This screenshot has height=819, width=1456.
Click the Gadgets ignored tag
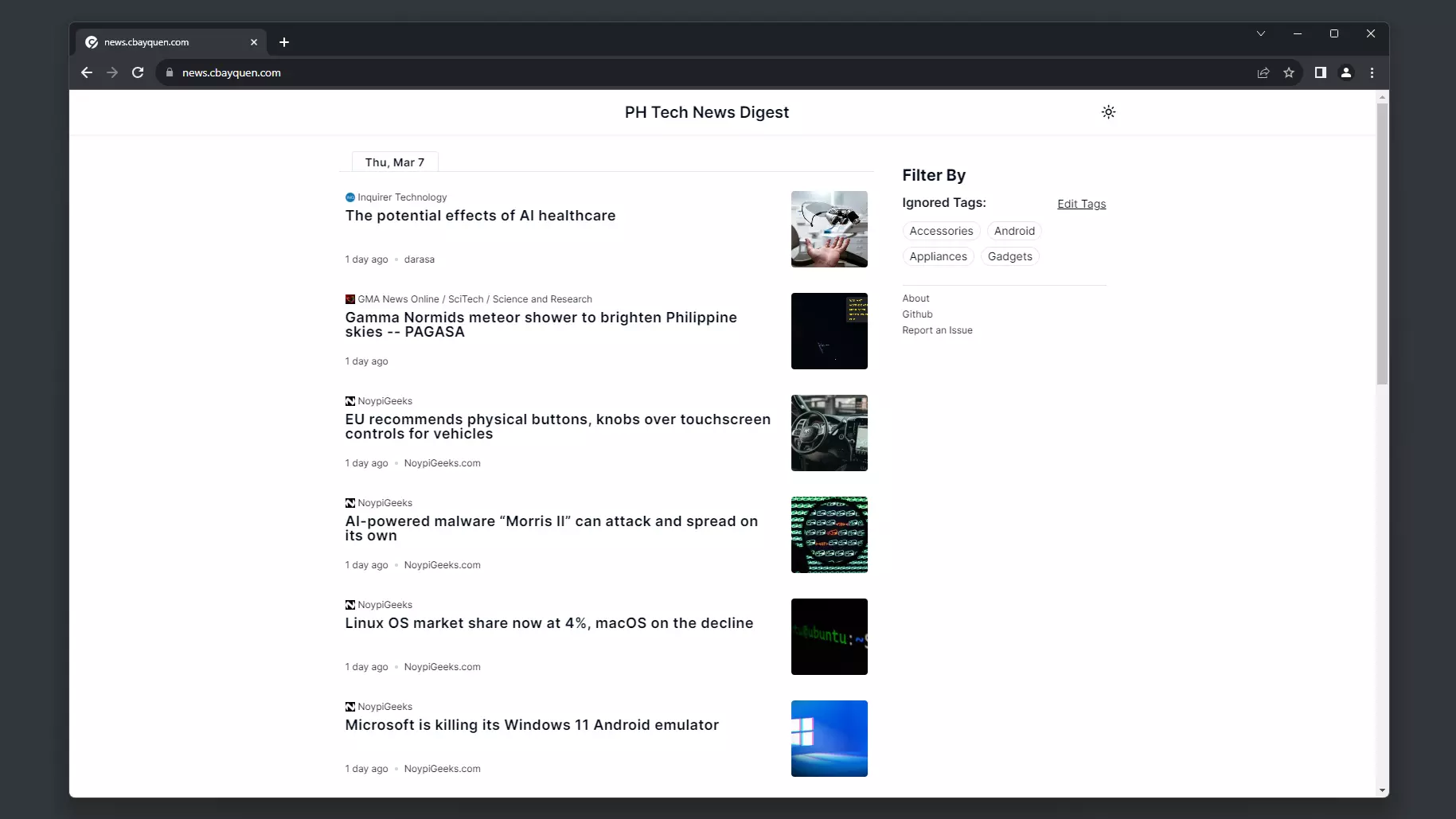click(x=1009, y=256)
